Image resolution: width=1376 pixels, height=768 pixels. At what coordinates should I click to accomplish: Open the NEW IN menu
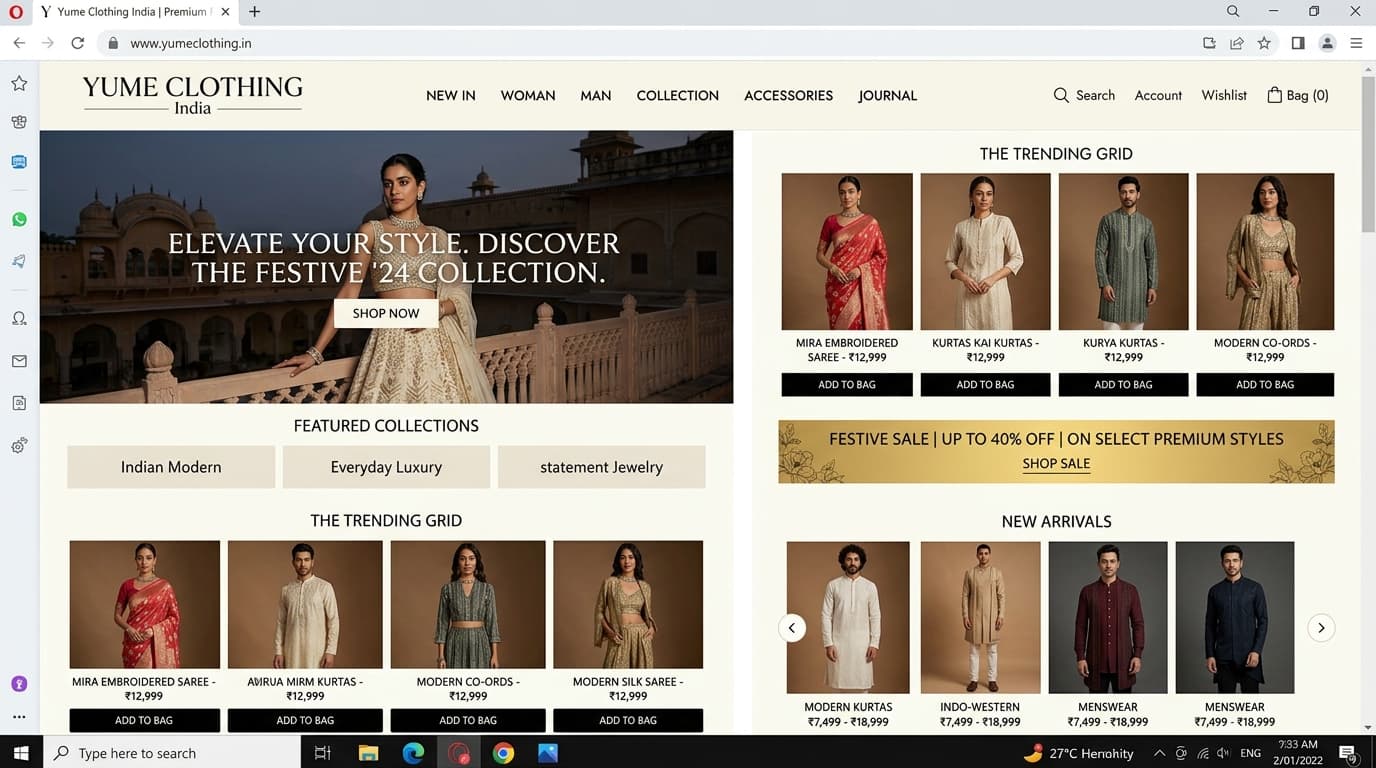click(x=451, y=96)
